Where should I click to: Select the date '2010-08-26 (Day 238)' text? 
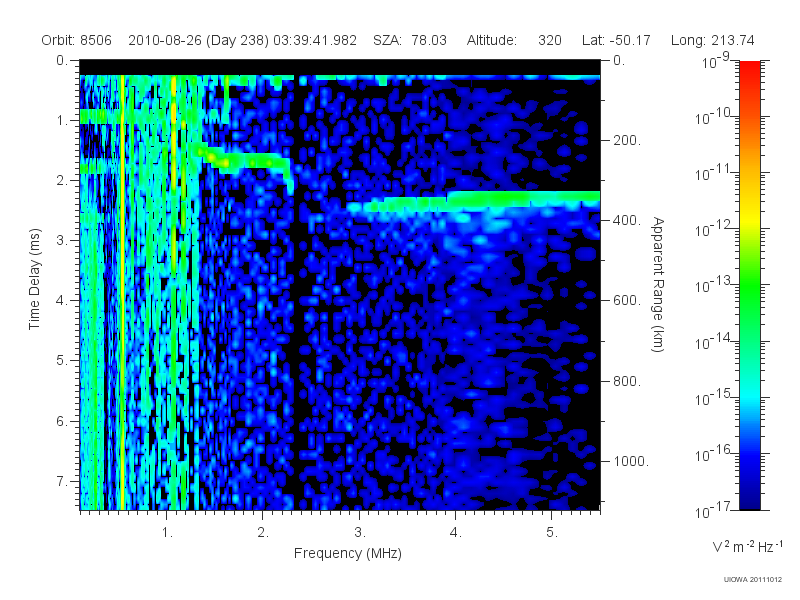point(198,40)
